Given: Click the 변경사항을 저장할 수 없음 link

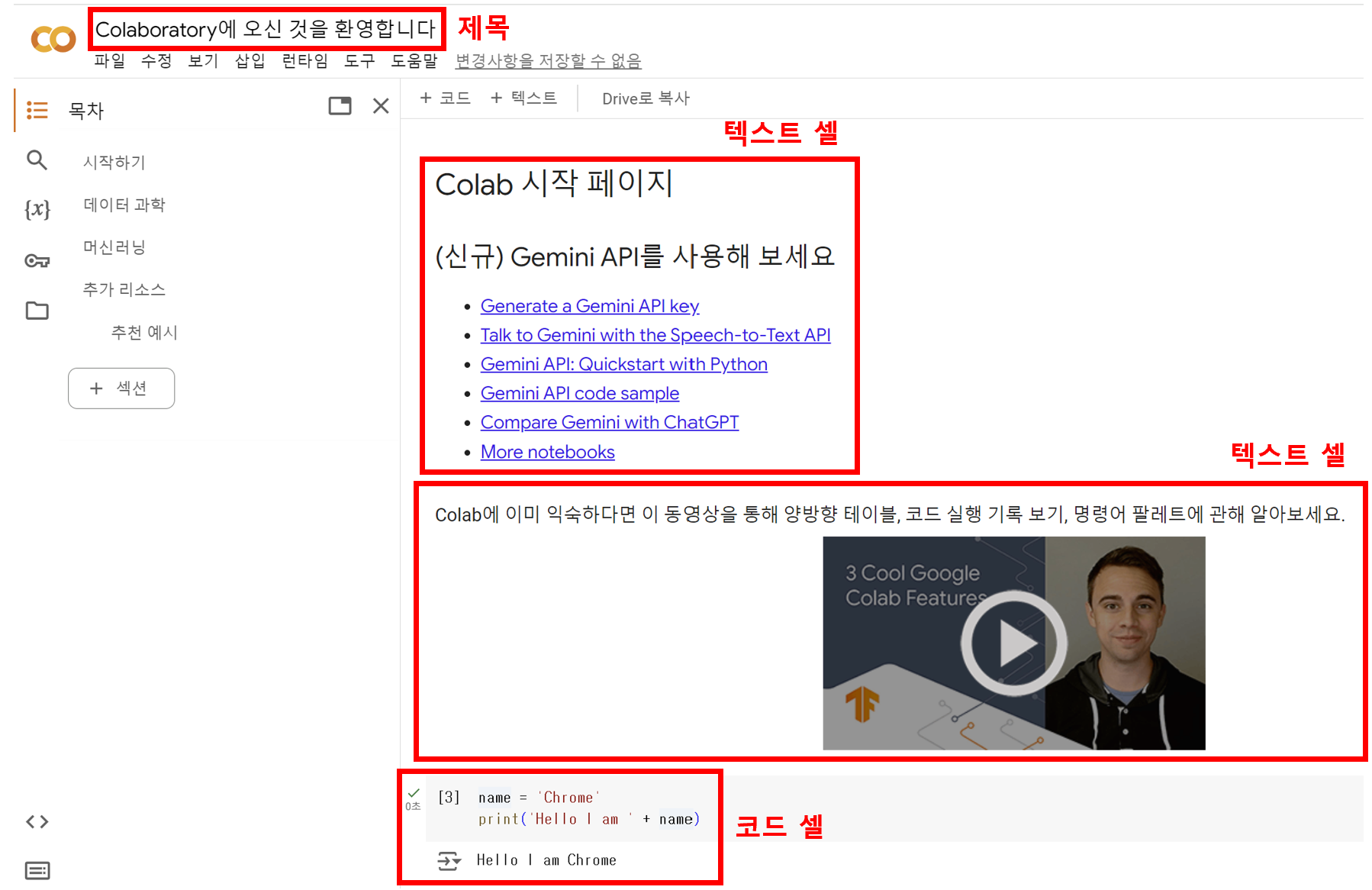Looking at the screenshot, I should point(548,61).
